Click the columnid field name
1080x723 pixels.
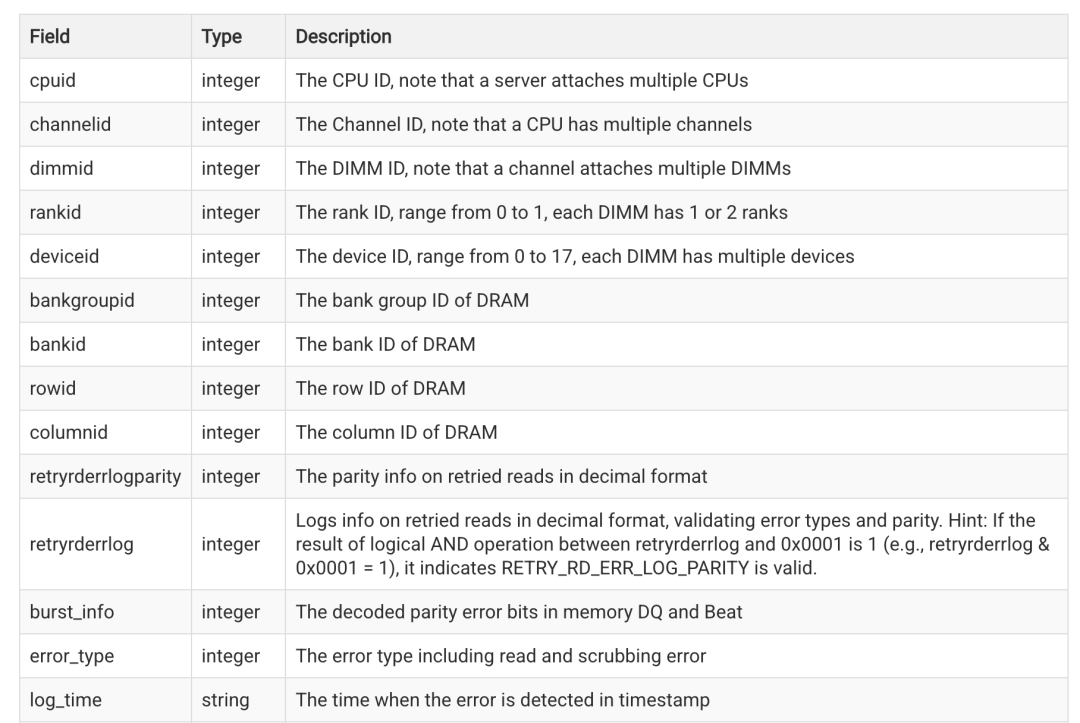(69, 432)
